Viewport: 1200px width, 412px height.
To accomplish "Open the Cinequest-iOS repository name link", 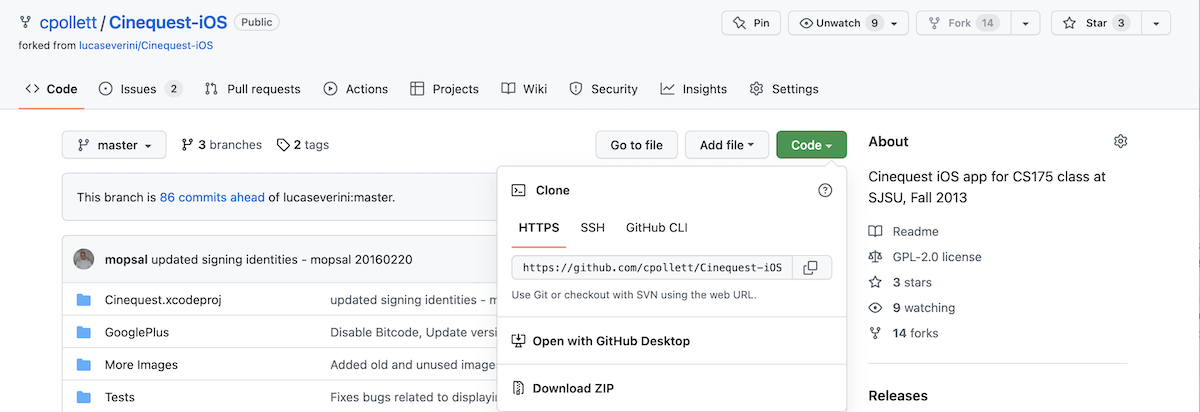I will pyautogui.click(x=167, y=22).
